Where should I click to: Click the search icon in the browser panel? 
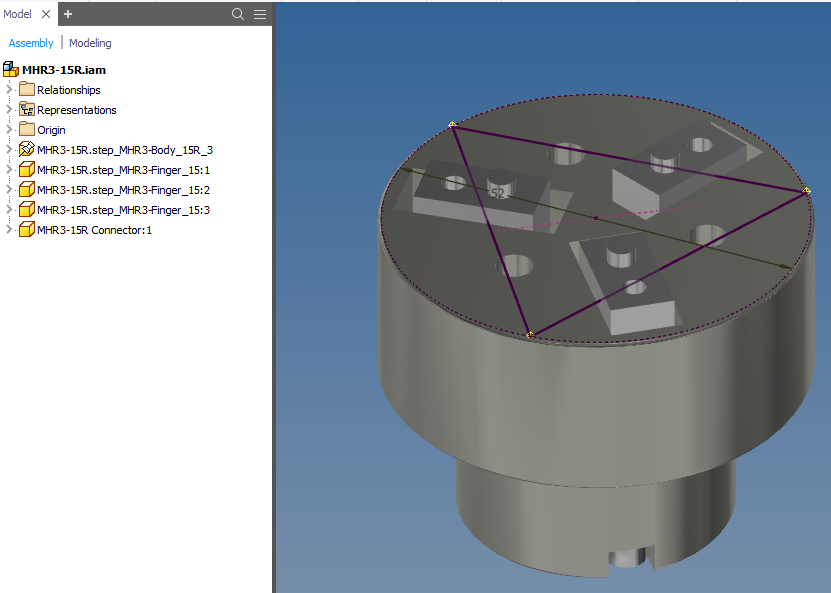236,14
